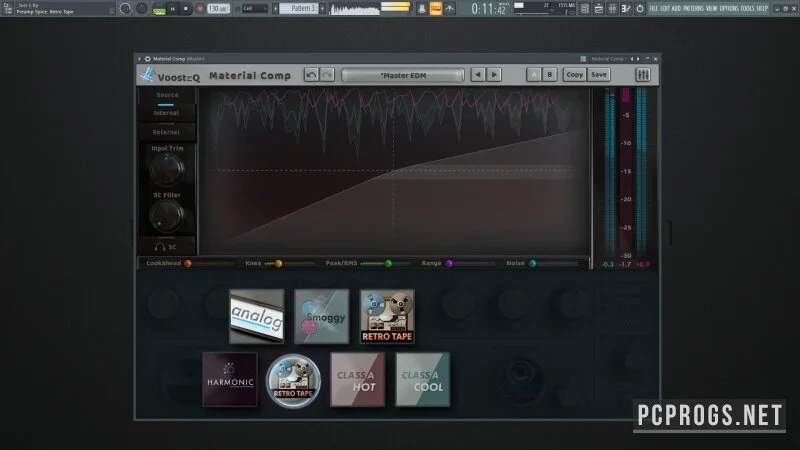Open the TOOLS menu

tap(747, 9)
